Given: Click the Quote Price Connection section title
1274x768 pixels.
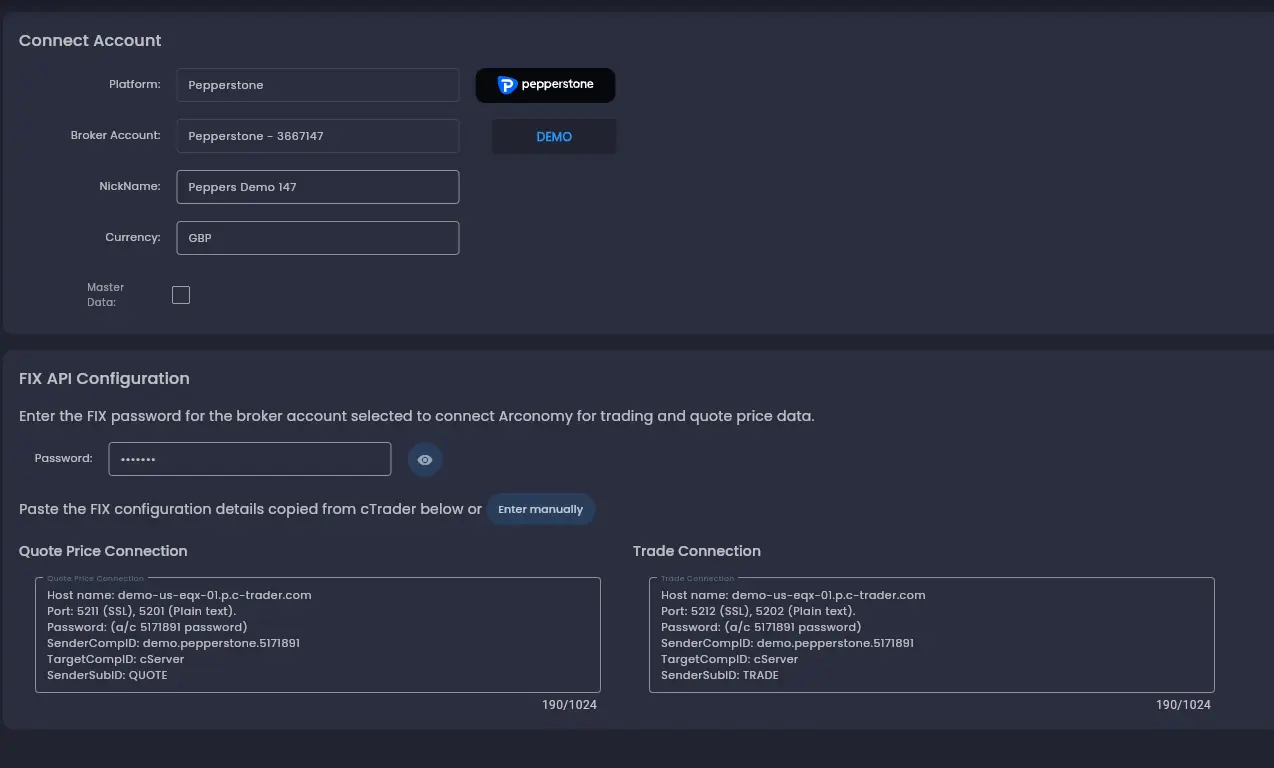Looking at the screenshot, I should point(103,551).
